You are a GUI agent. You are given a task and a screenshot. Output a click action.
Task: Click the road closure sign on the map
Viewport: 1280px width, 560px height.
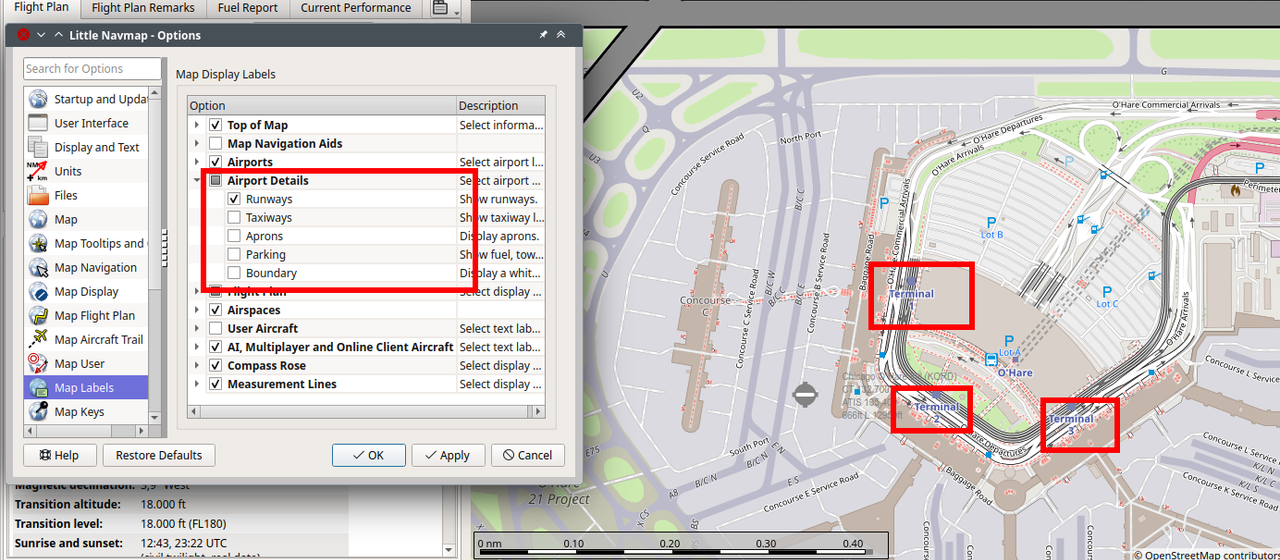pos(806,394)
